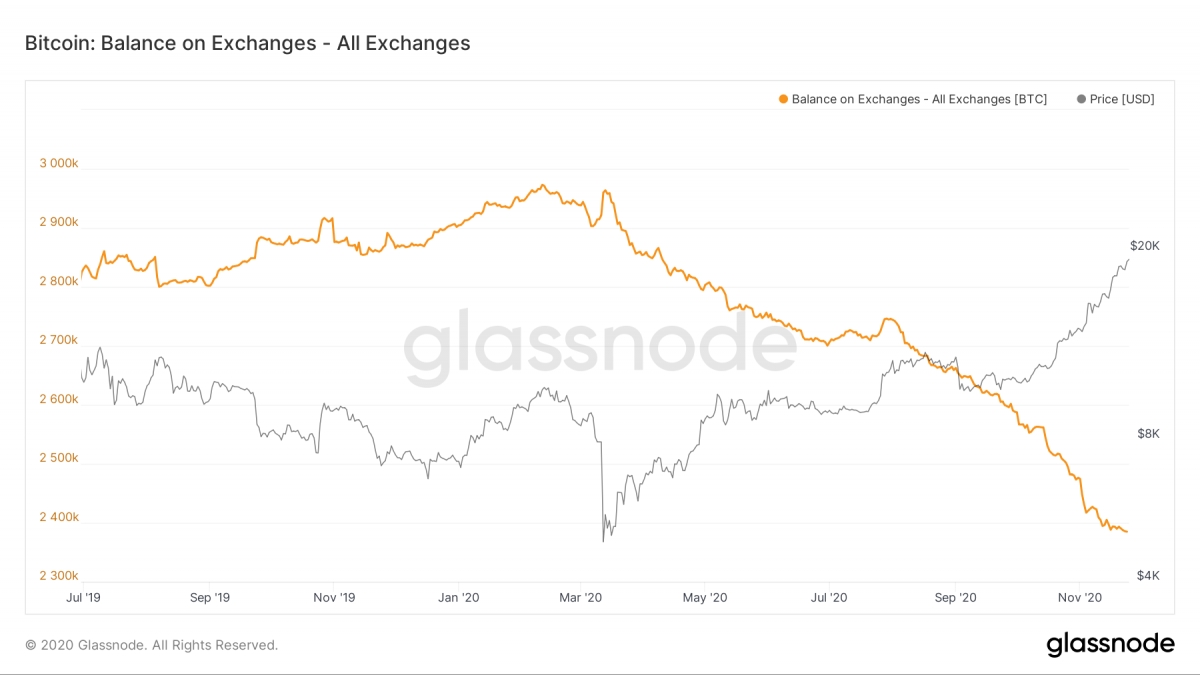
Task: Click the 3 000k y-axis label
Action: 56,163
